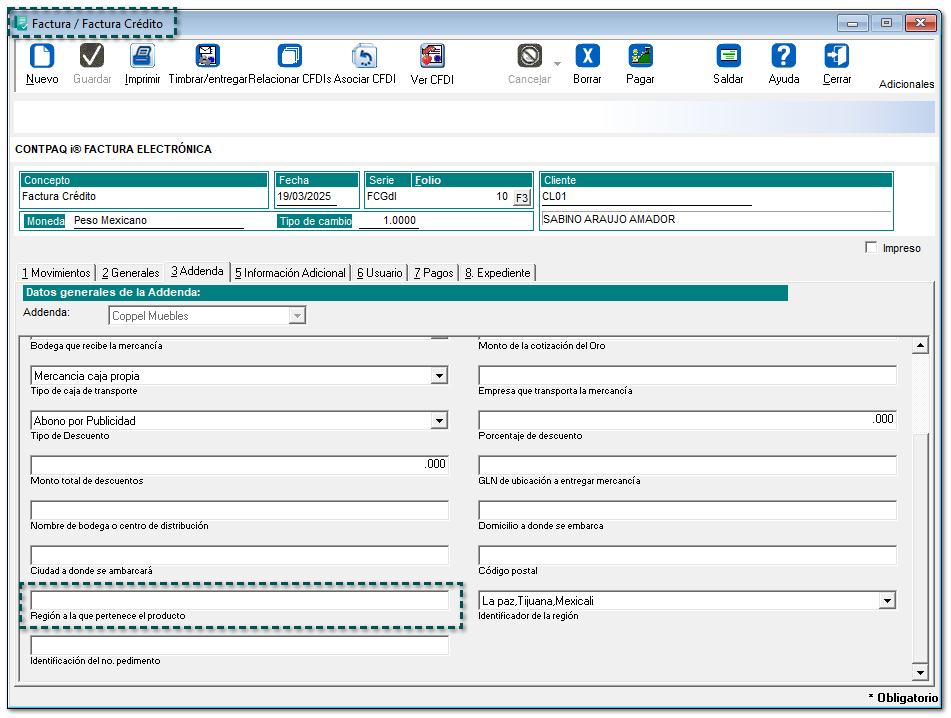Expand the Tipo de caja de transporte dropdown

pyautogui.click(x=439, y=376)
